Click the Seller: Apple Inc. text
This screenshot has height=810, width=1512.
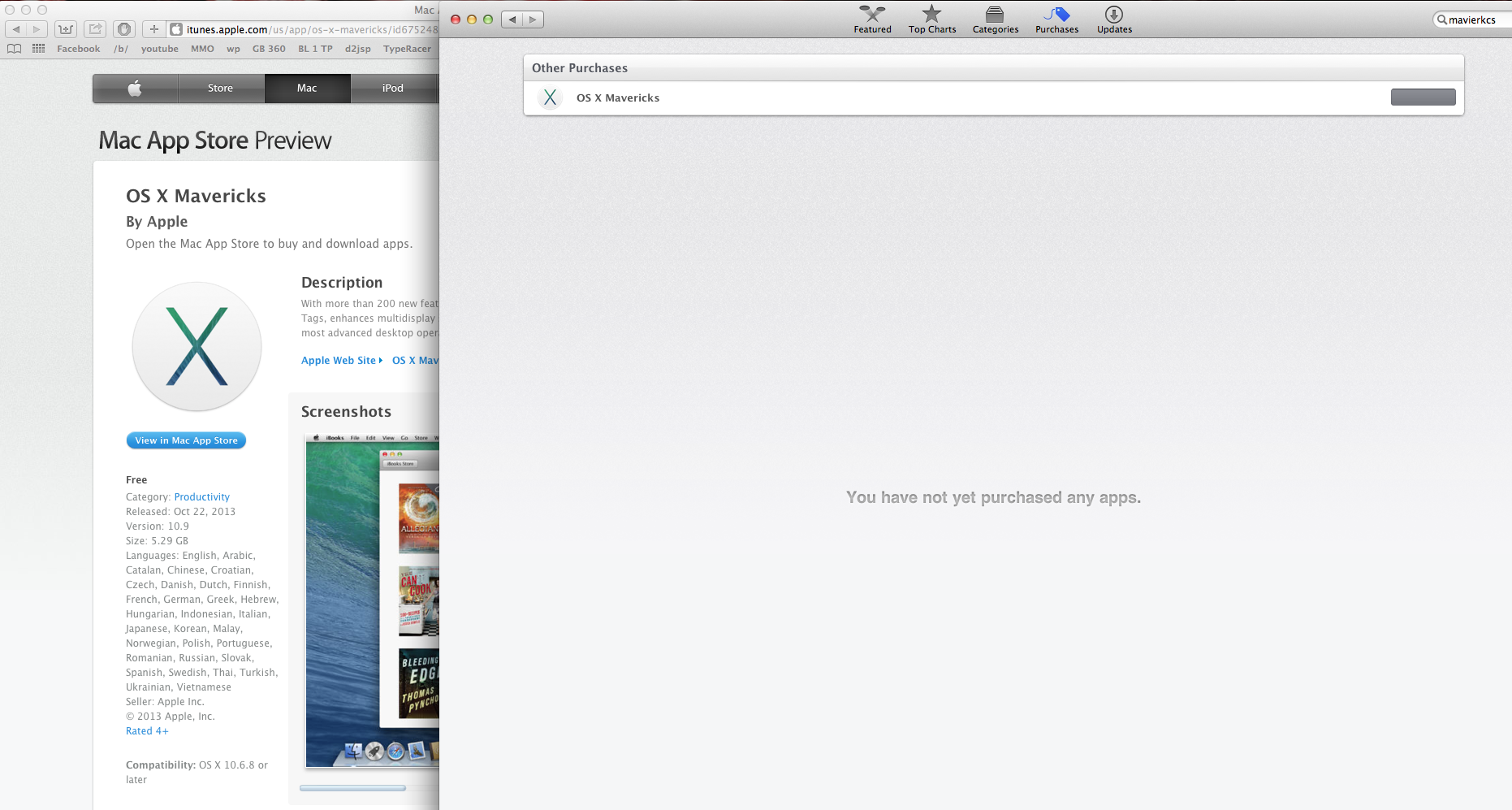165,702
